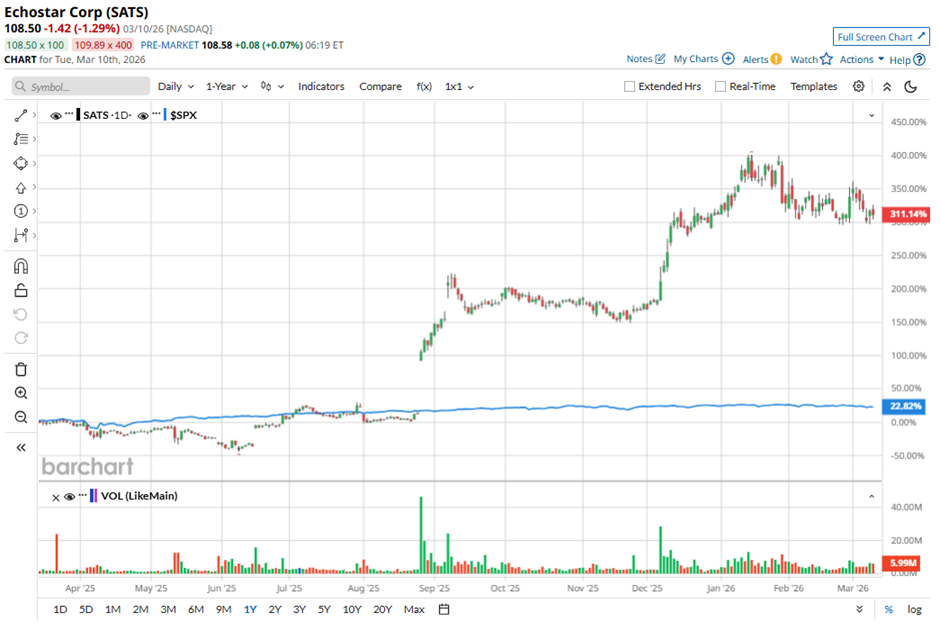Select the trend line drawing tool
Screen dimensions: 940x631
[x=21, y=115]
